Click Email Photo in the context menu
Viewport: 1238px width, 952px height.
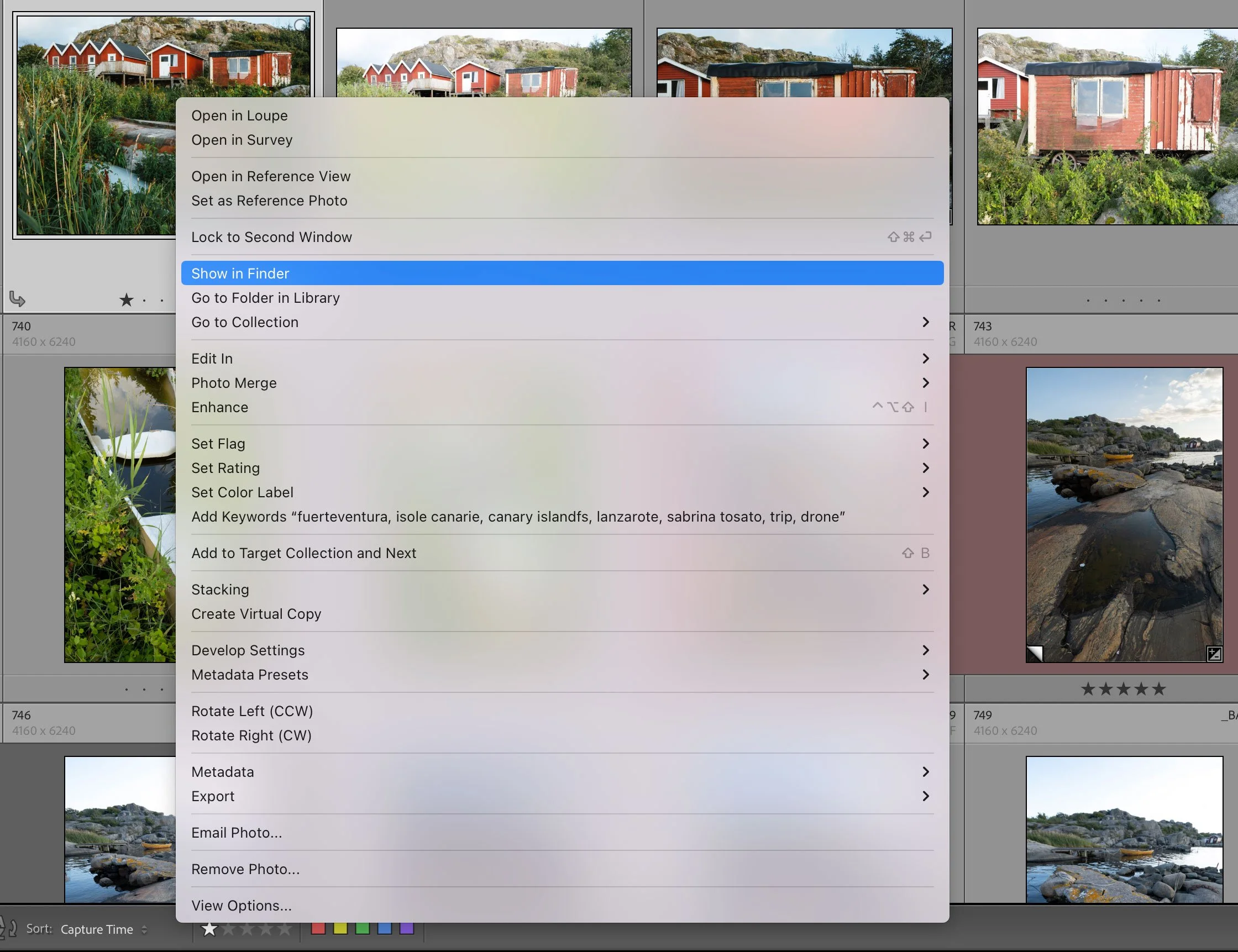237,833
